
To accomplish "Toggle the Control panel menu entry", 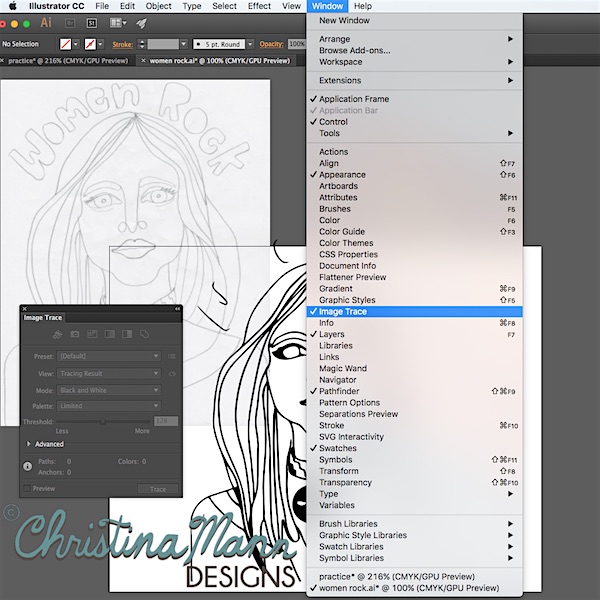I will (414, 122).
